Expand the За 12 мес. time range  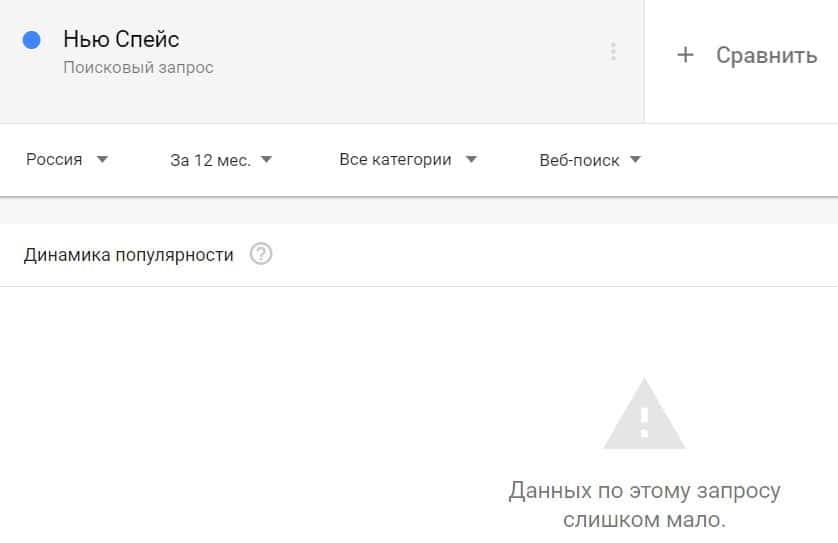pyautogui.click(x=210, y=159)
